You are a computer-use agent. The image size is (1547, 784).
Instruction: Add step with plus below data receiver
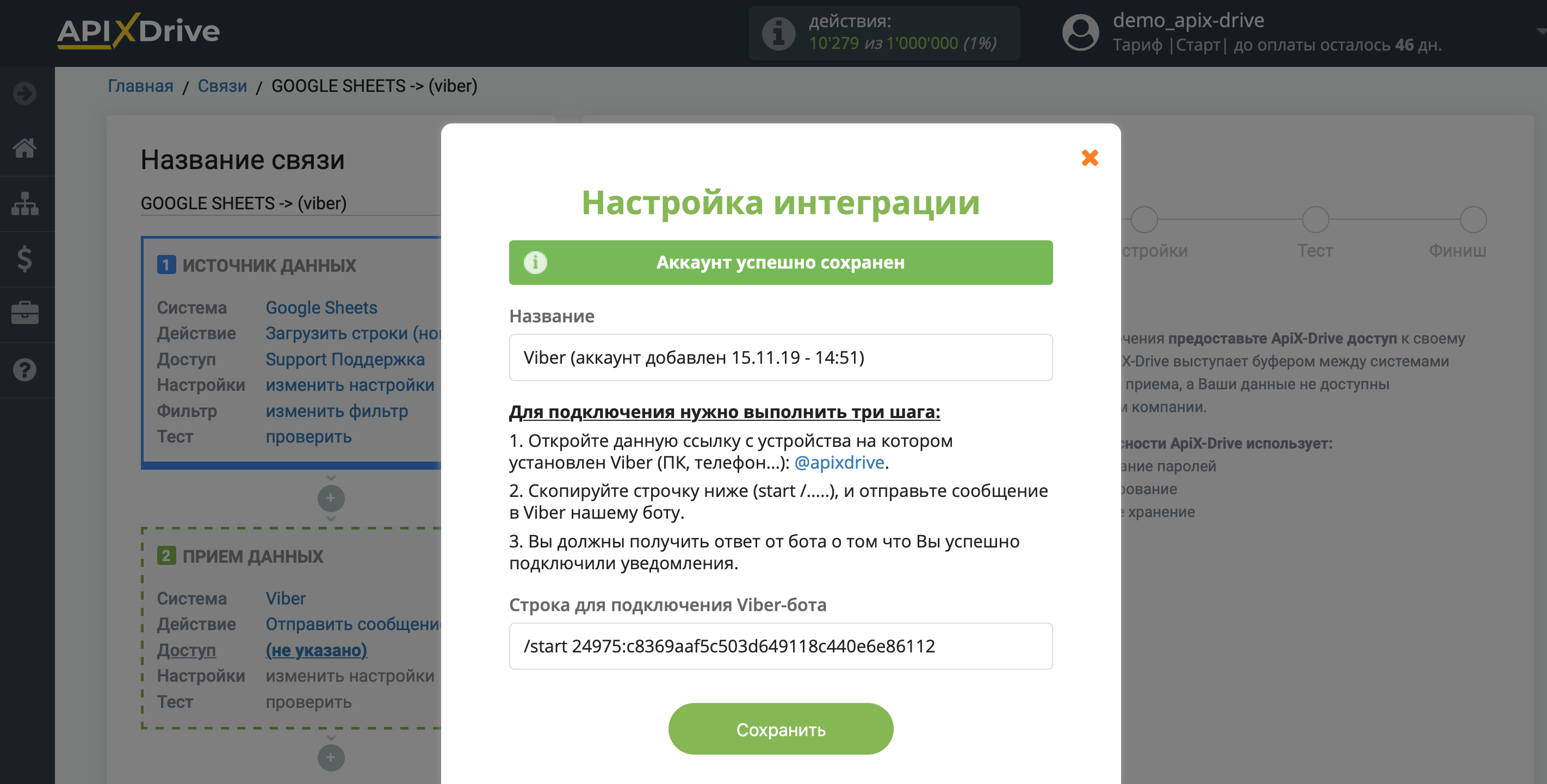pyautogui.click(x=331, y=757)
